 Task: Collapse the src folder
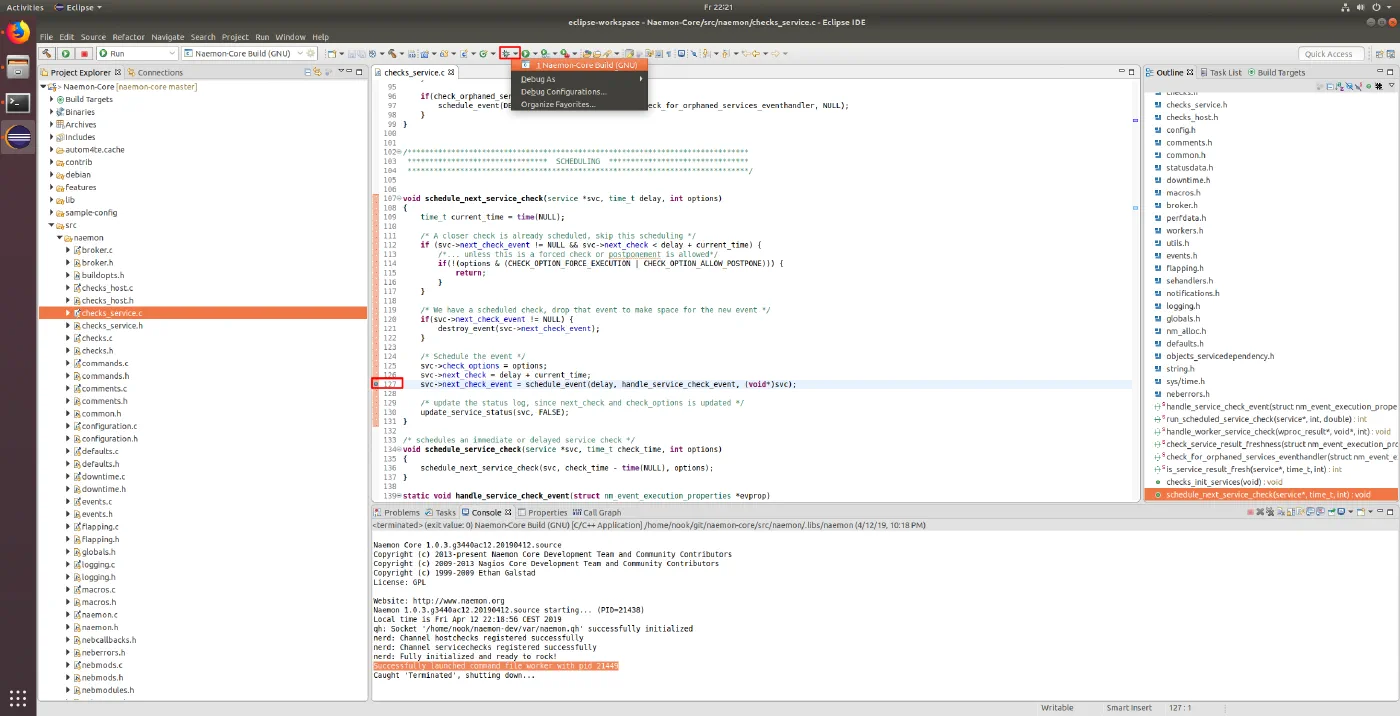click(52, 225)
